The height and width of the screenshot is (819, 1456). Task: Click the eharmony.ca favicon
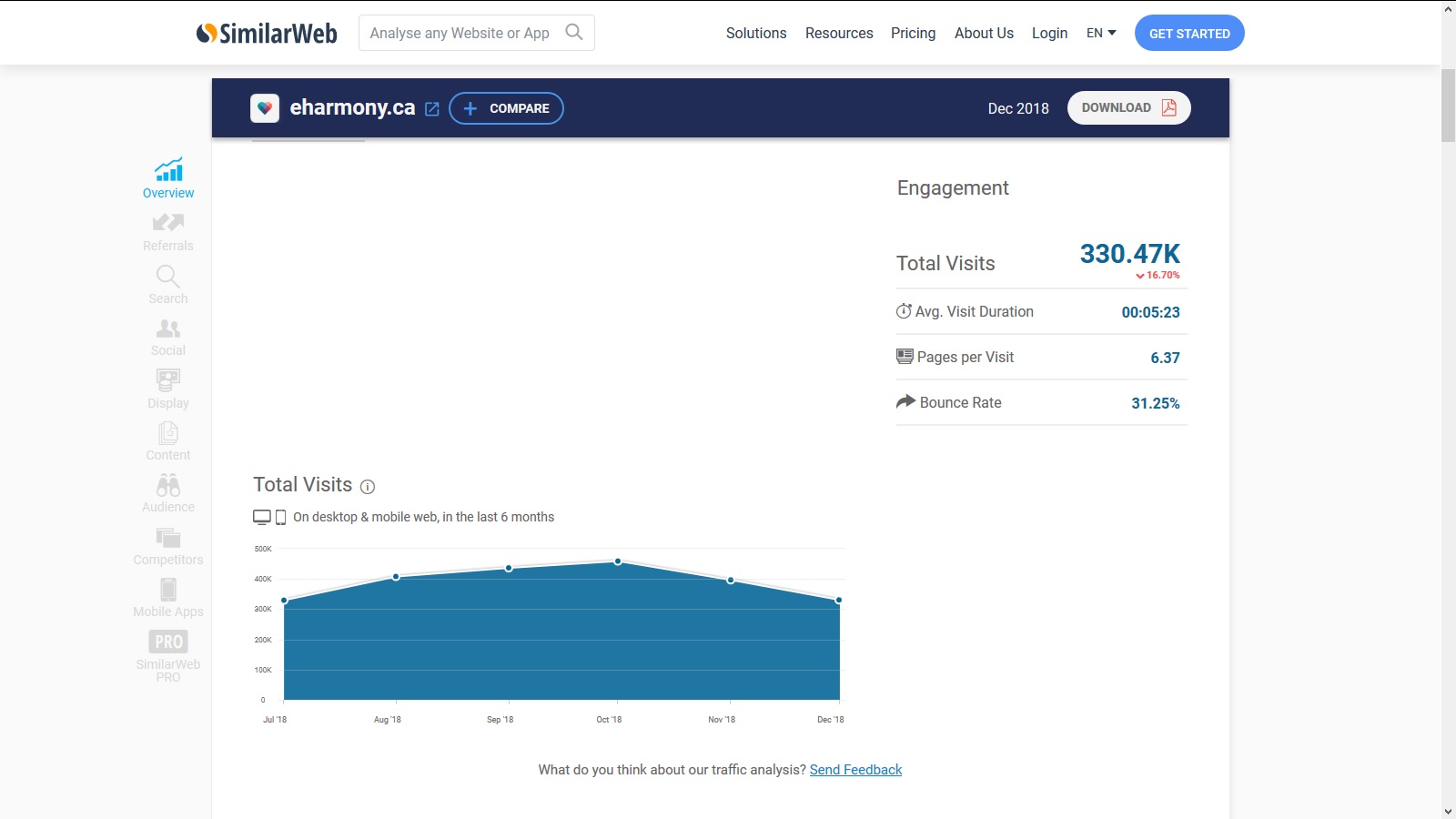coord(265,108)
